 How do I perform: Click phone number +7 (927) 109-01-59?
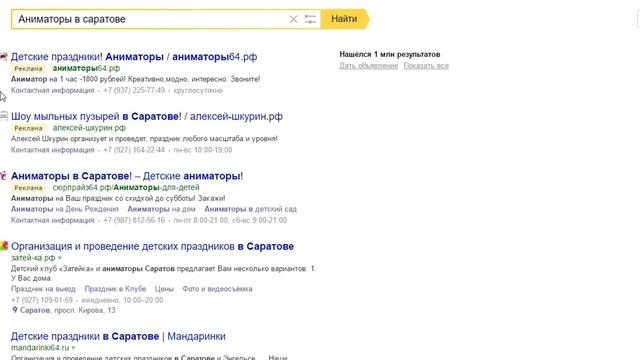pos(42,300)
